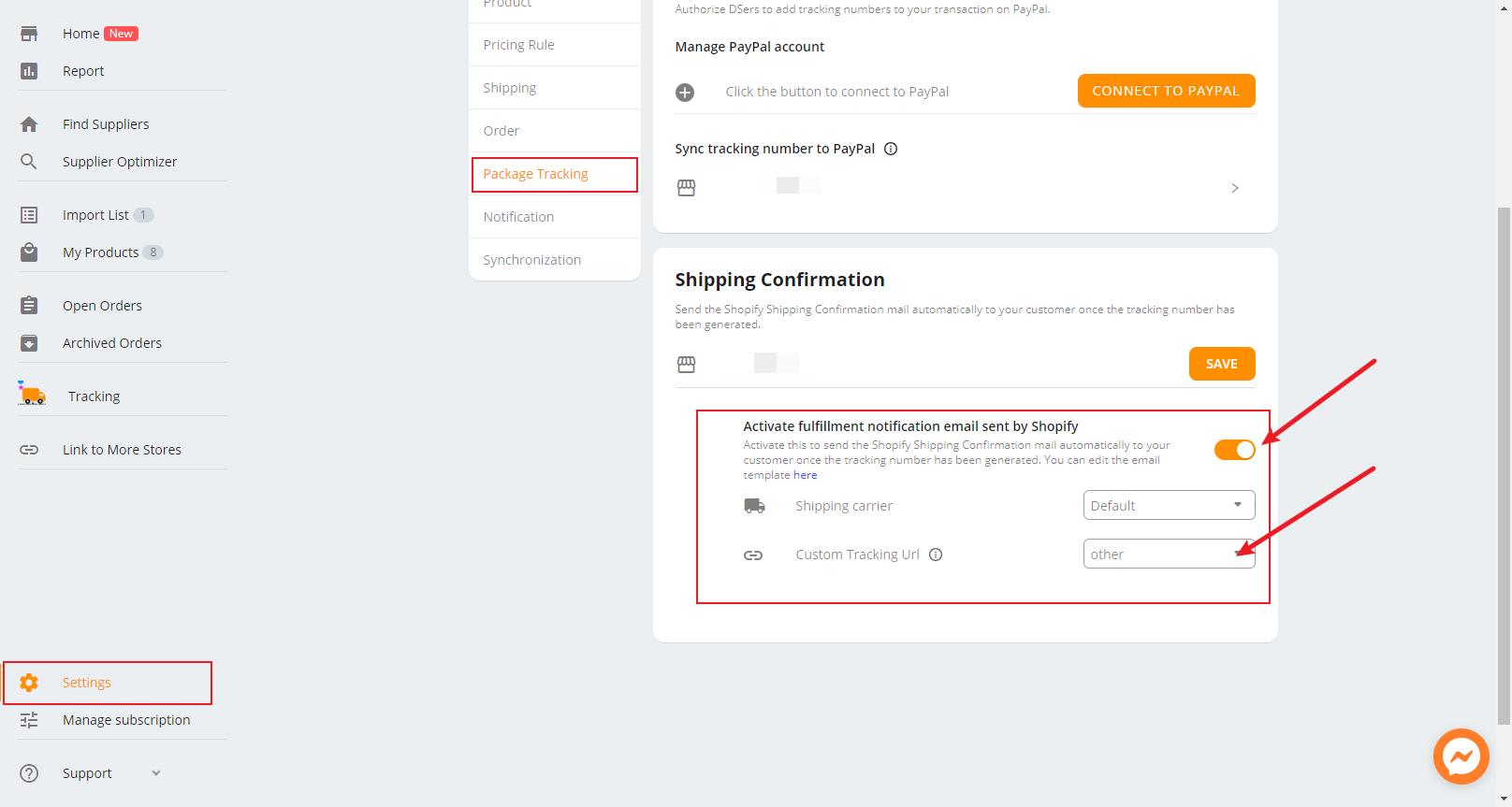
Task: Click the Report bar chart icon
Action: point(29,71)
